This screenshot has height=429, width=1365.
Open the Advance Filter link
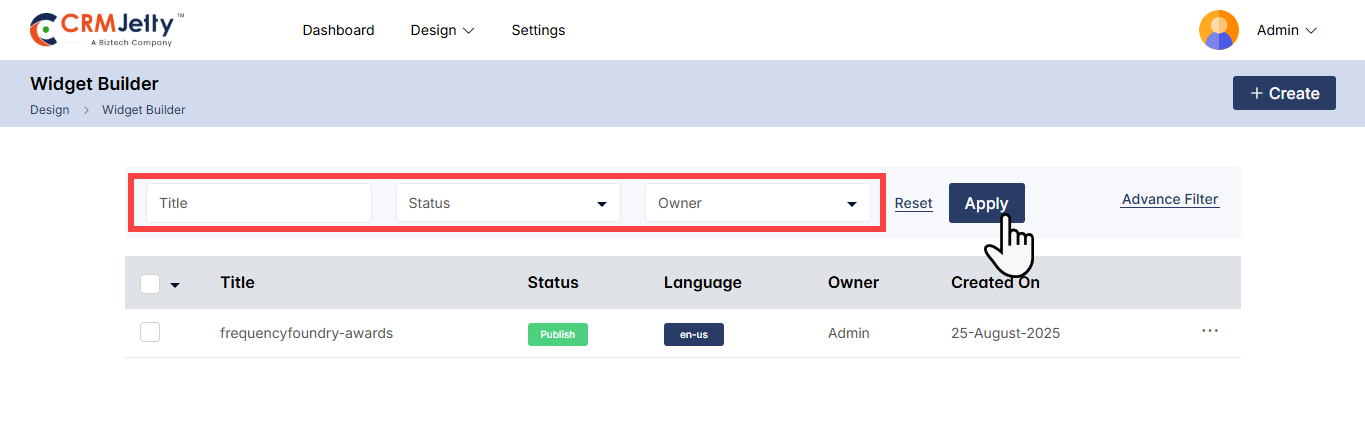pyautogui.click(x=1170, y=199)
